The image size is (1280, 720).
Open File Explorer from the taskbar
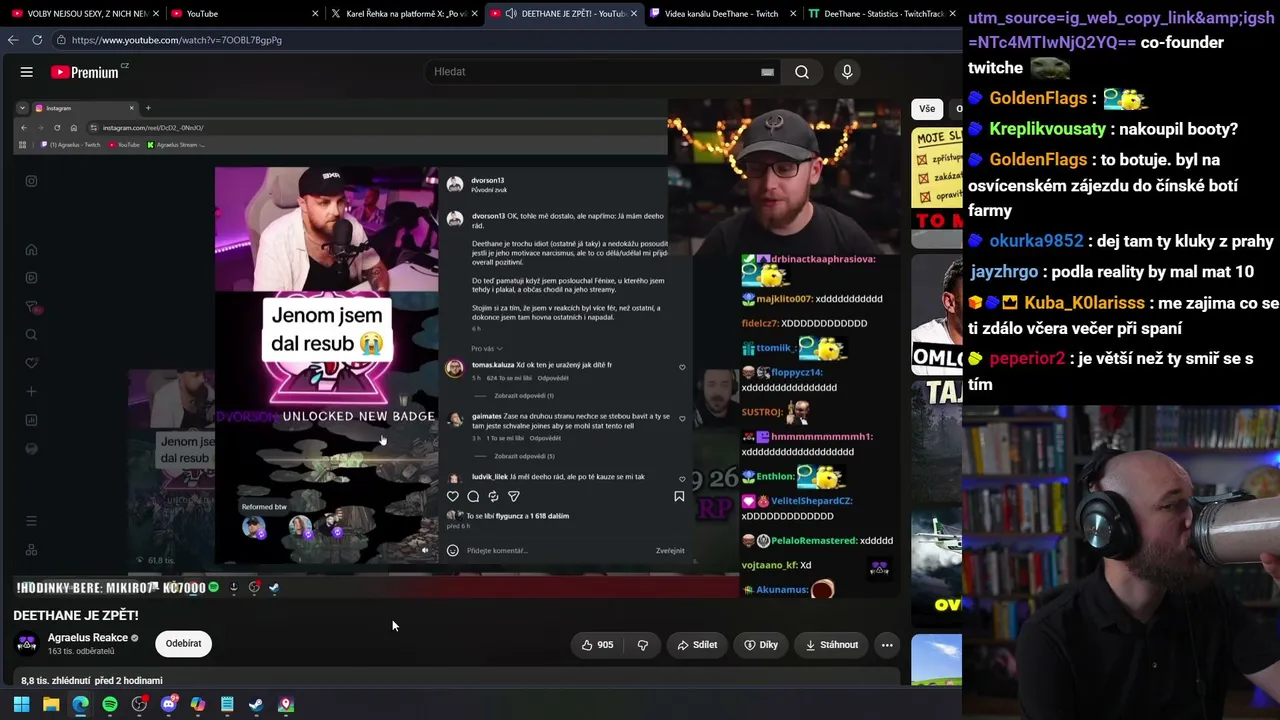pos(51,704)
